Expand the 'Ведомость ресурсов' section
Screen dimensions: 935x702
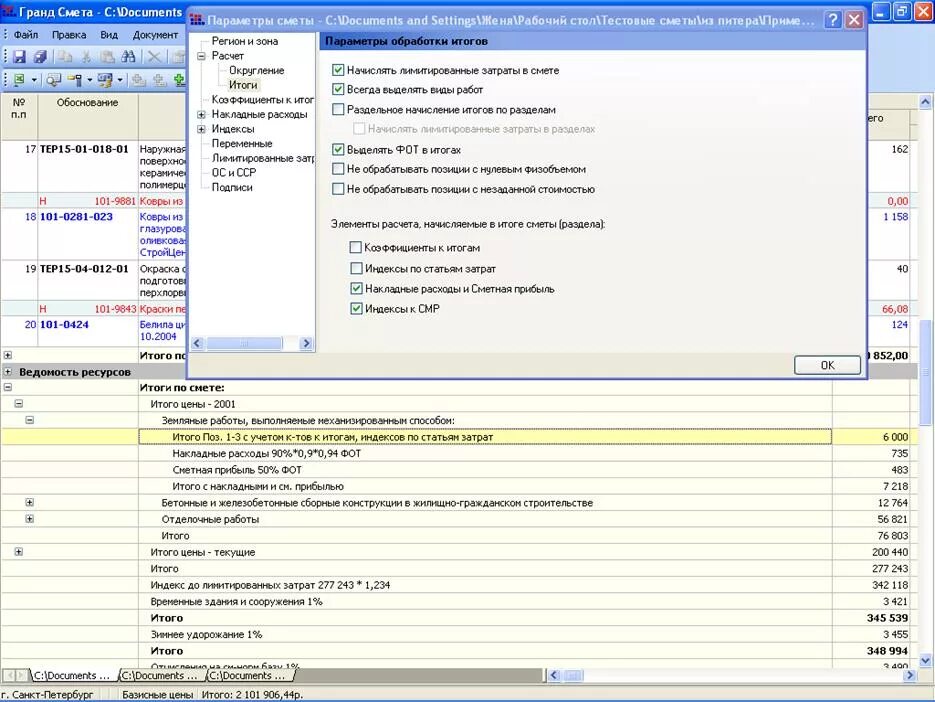click(8, 372)
